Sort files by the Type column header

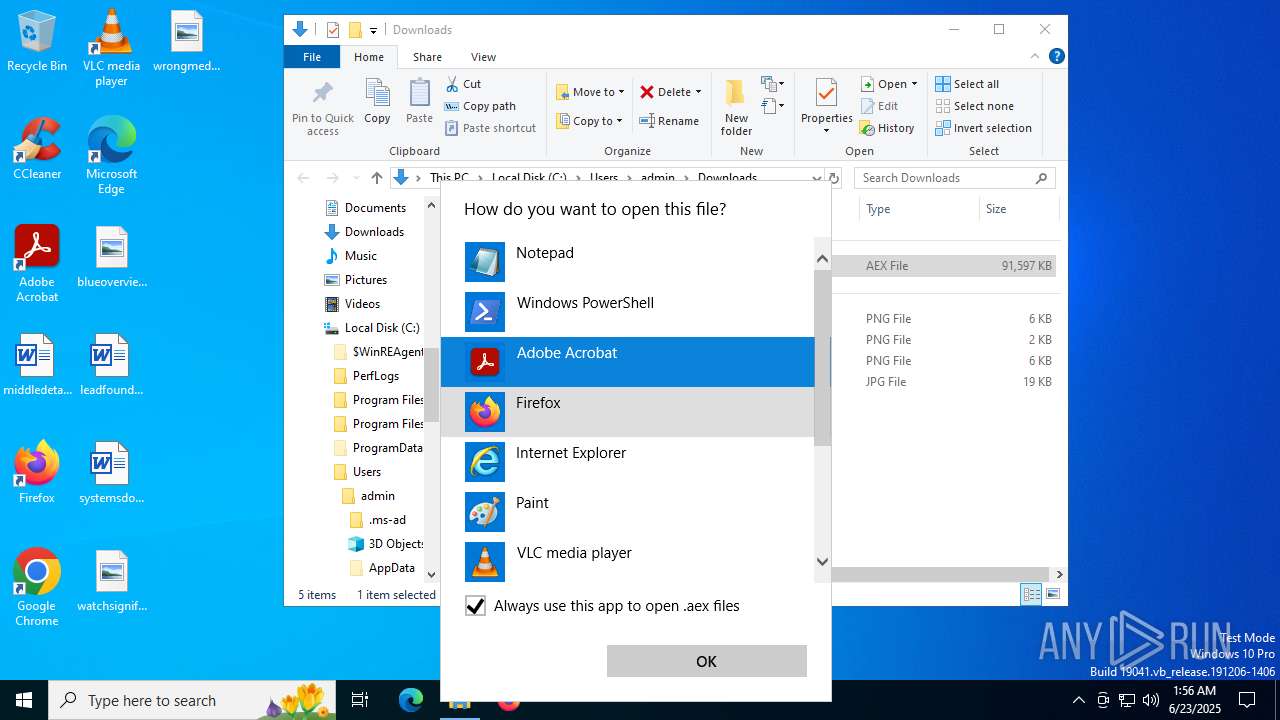click(x=918, y=209)
